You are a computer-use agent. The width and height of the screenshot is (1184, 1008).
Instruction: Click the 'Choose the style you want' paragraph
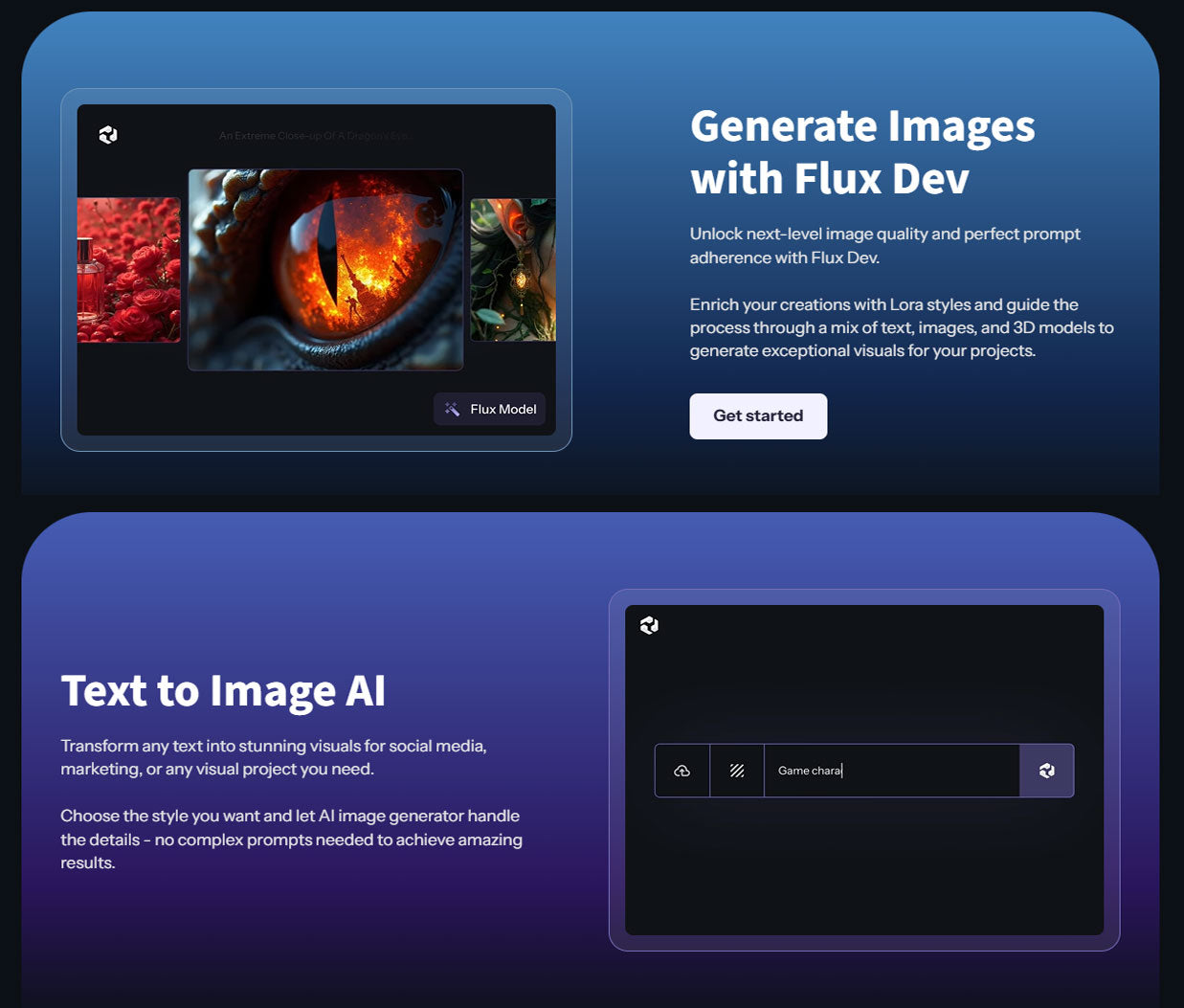(x=290, y=840)
